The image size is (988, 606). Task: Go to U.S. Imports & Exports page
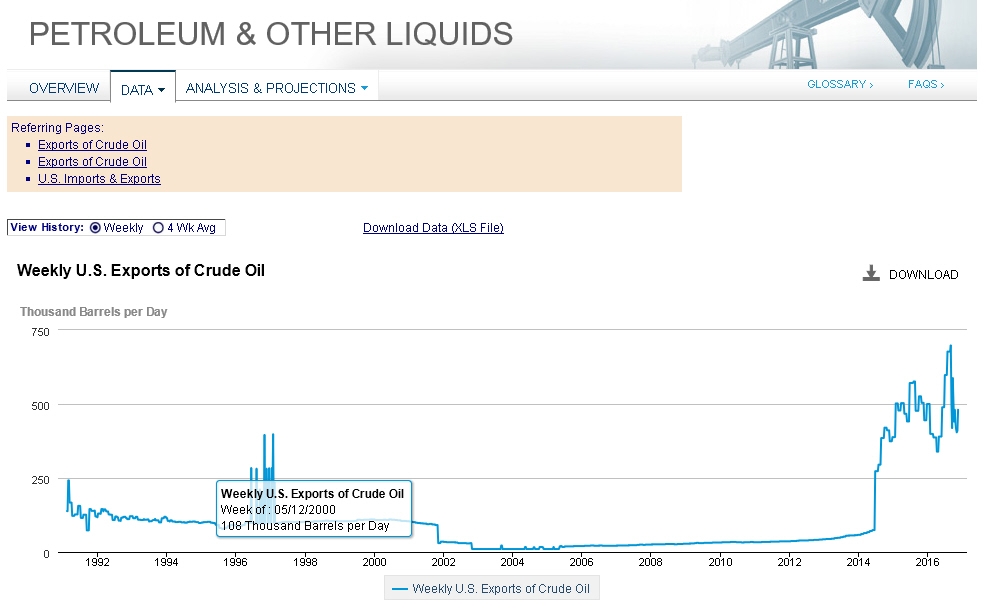[x=99, y=179]
